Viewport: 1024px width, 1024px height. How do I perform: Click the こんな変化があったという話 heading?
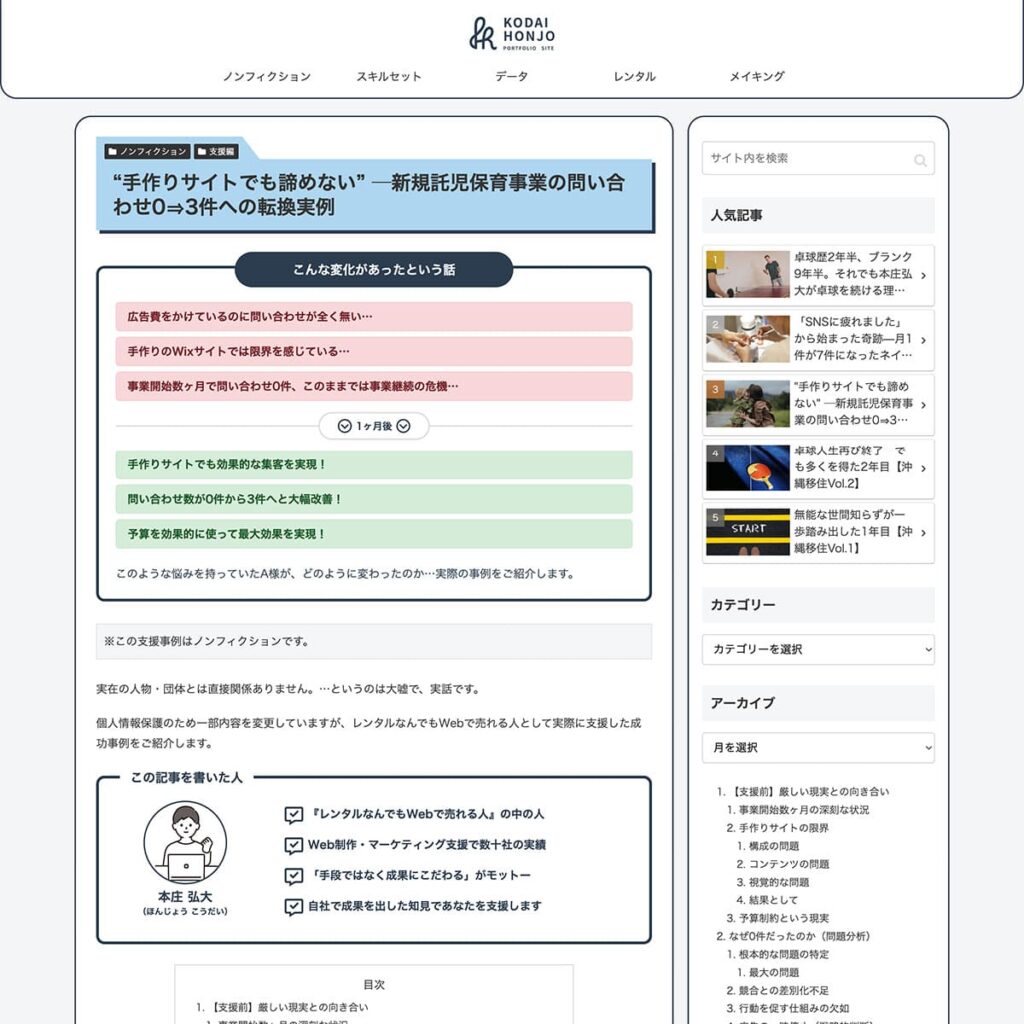click(374, 270)
